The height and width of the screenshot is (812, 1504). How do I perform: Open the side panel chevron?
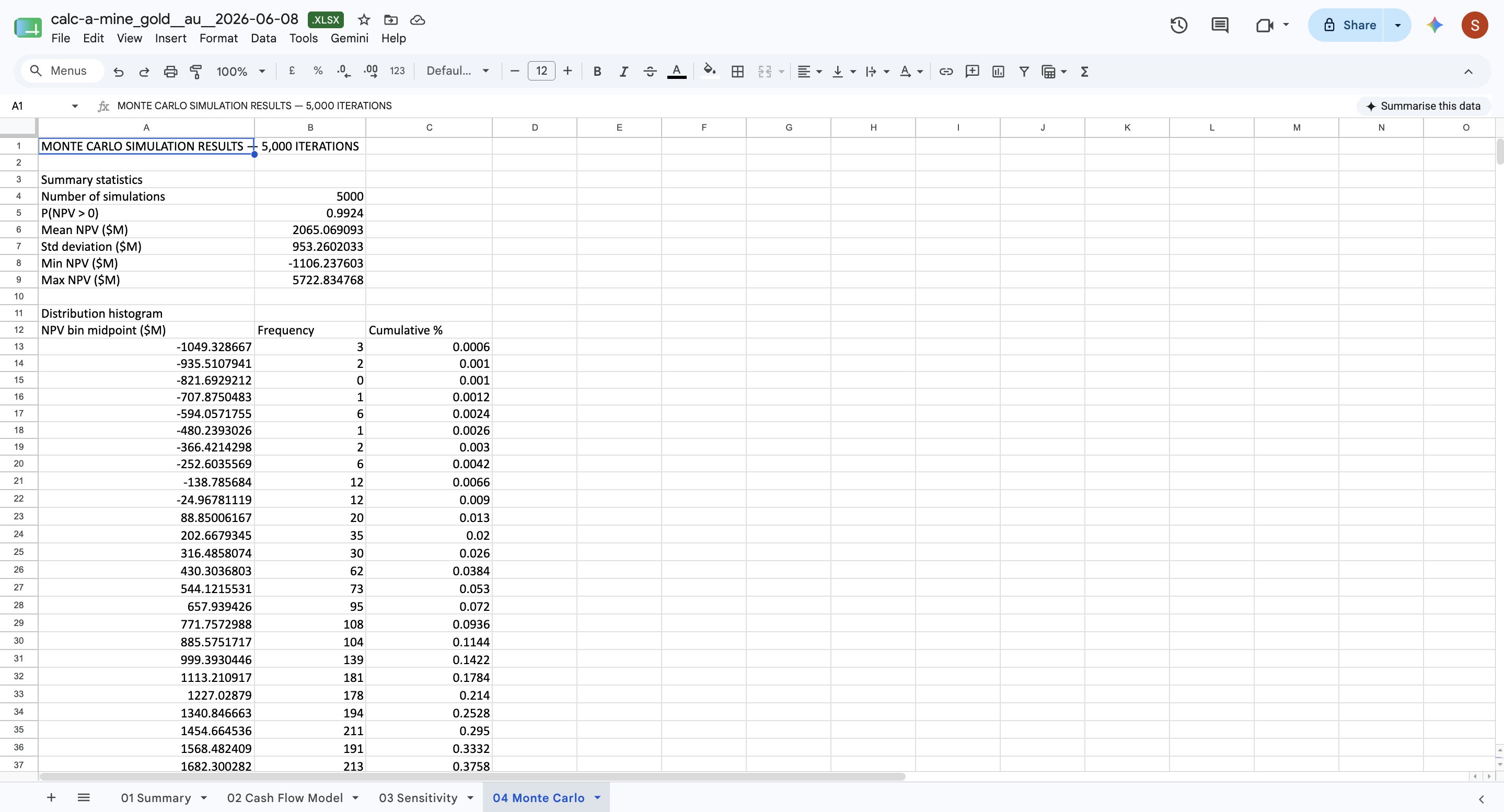(1481, 799)
